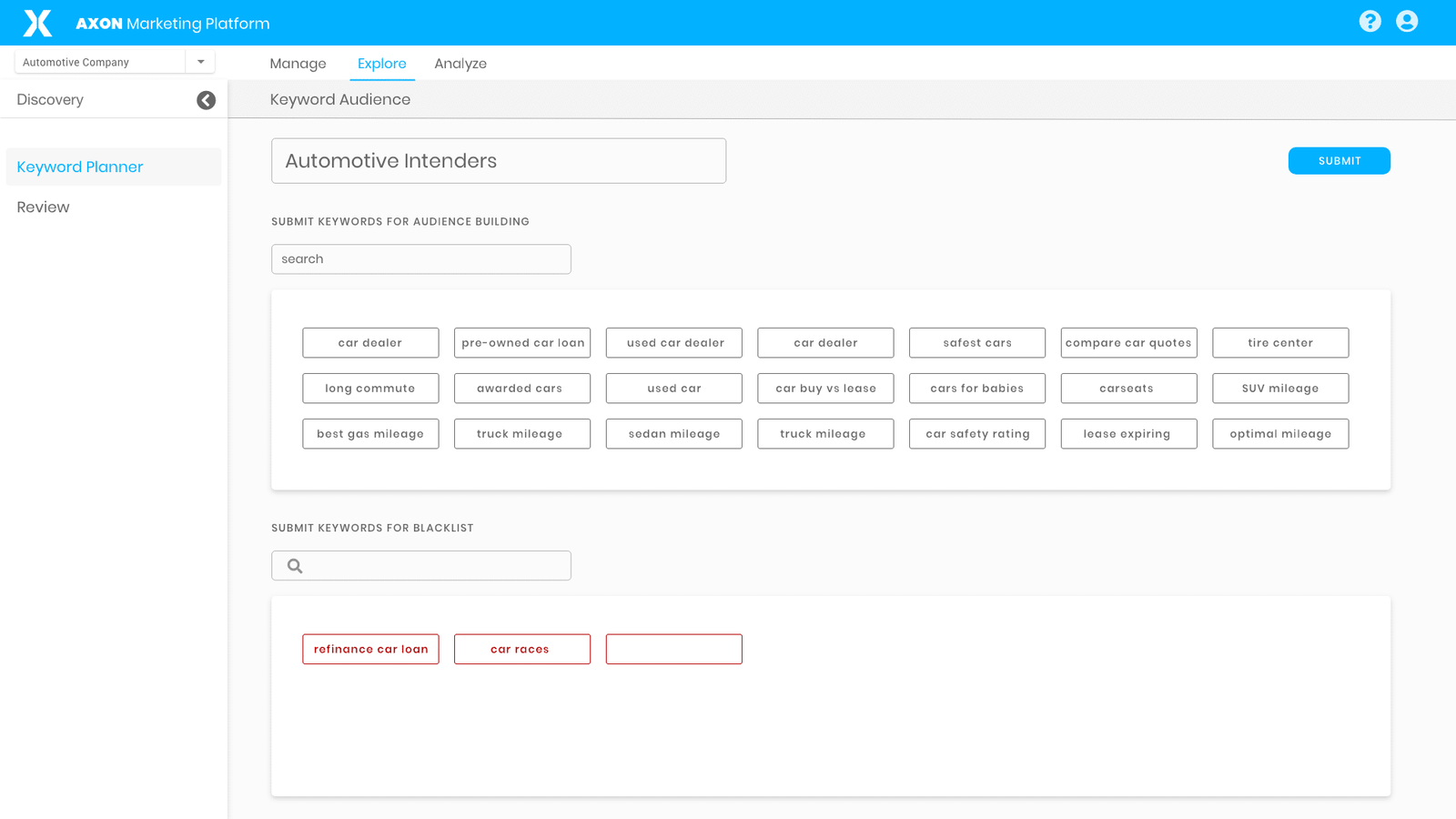
Task: Select Keyword Planner in the sidebar
Action: pyautogui.click(x=80, y=167)
